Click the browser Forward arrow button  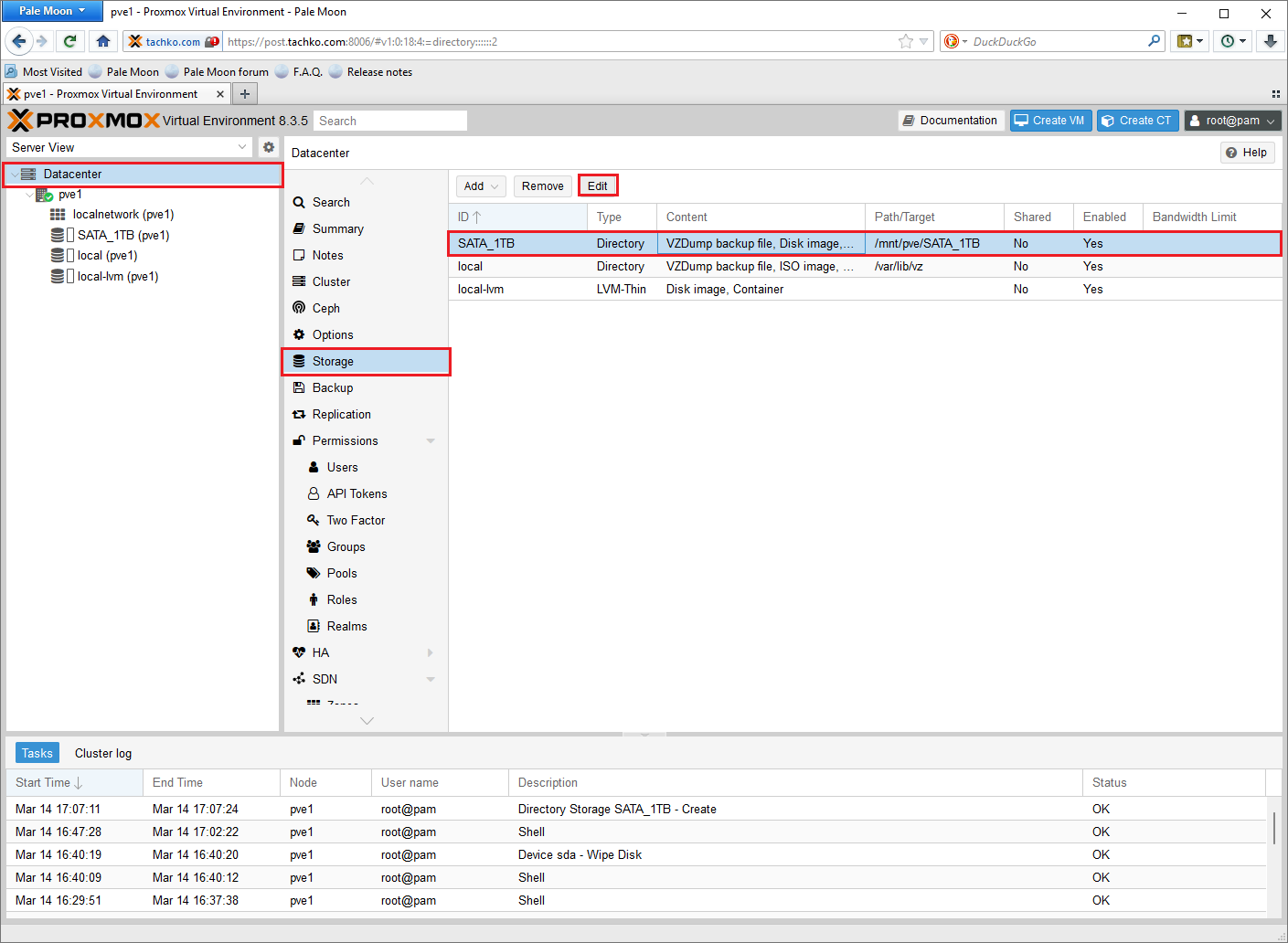pos(42,41)
